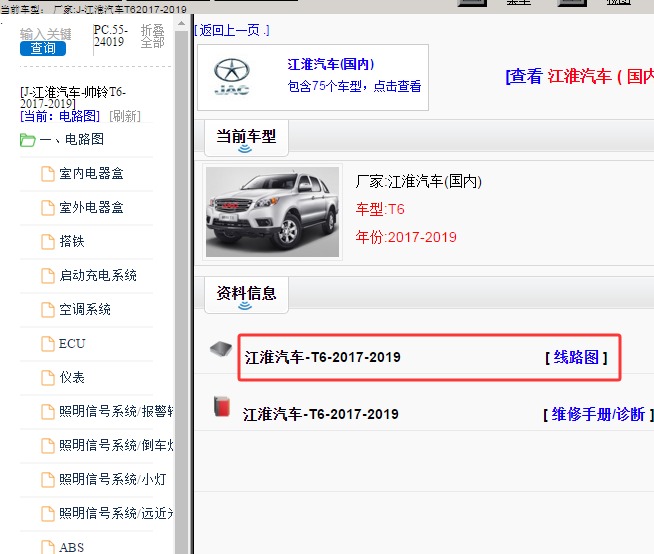Open the 空调系统 tree item

(85, 310)
